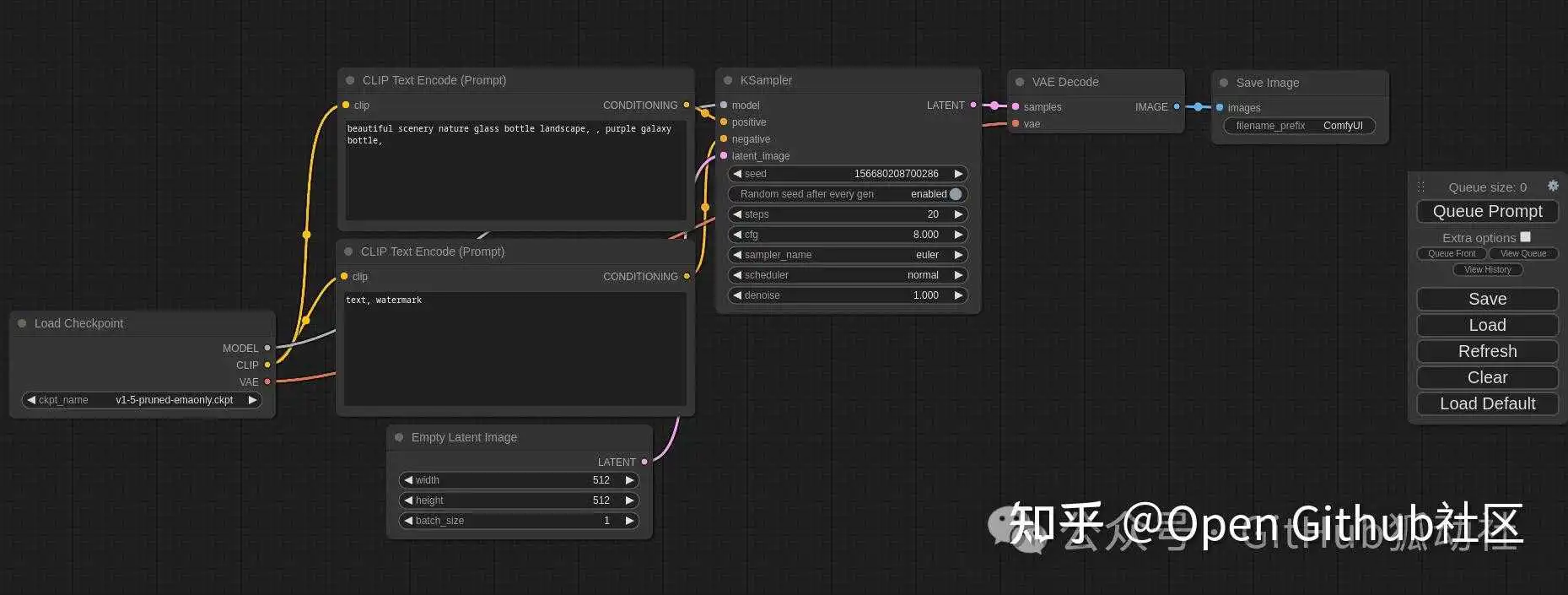Click the negative input socket on KSampler
This screenshot has height=595, width=1568.
point(724,138)
